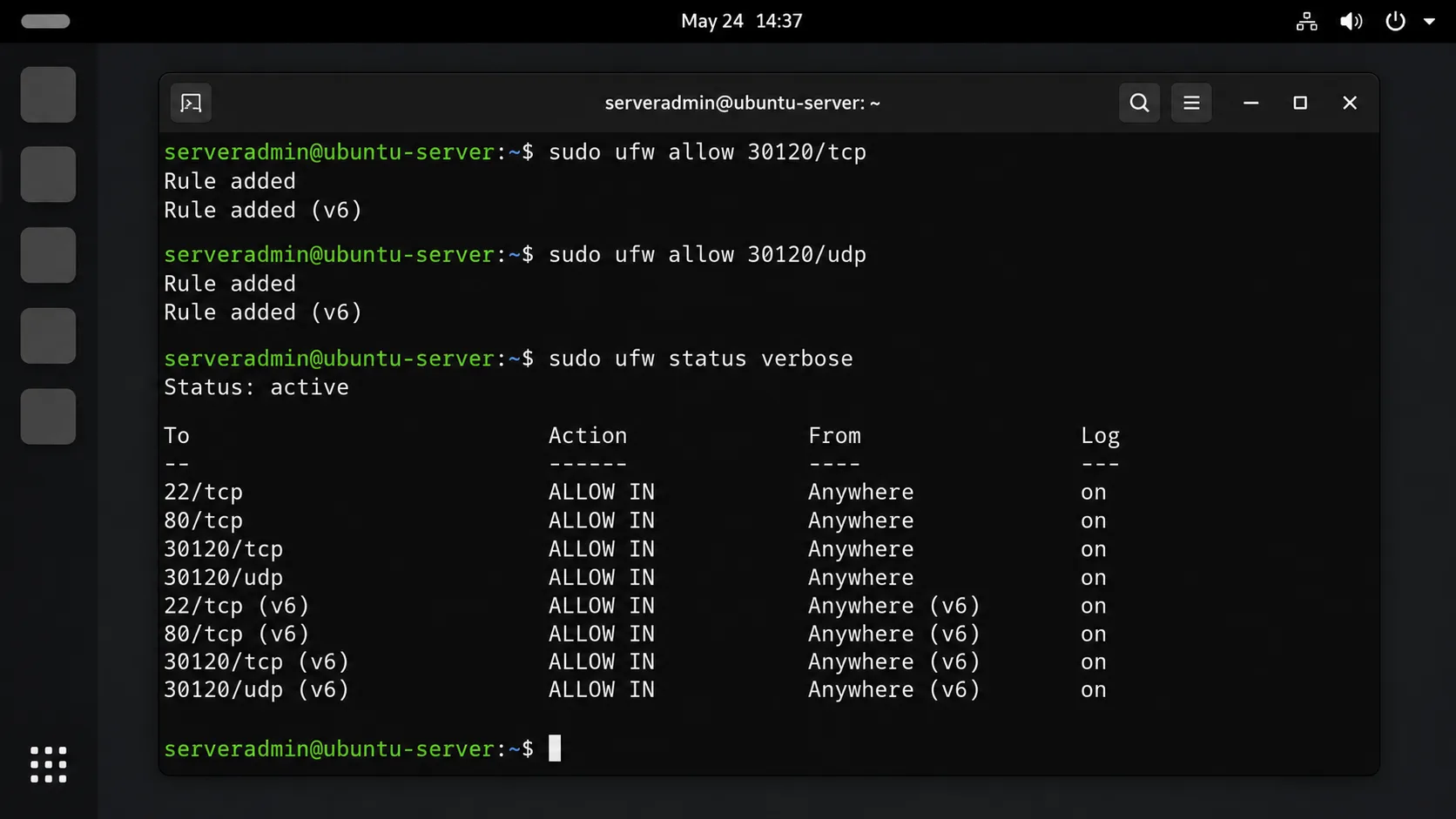This screenshot has height=819, width=1456.
Task: Expand the system menu arrow
Action: point(1429,22)
